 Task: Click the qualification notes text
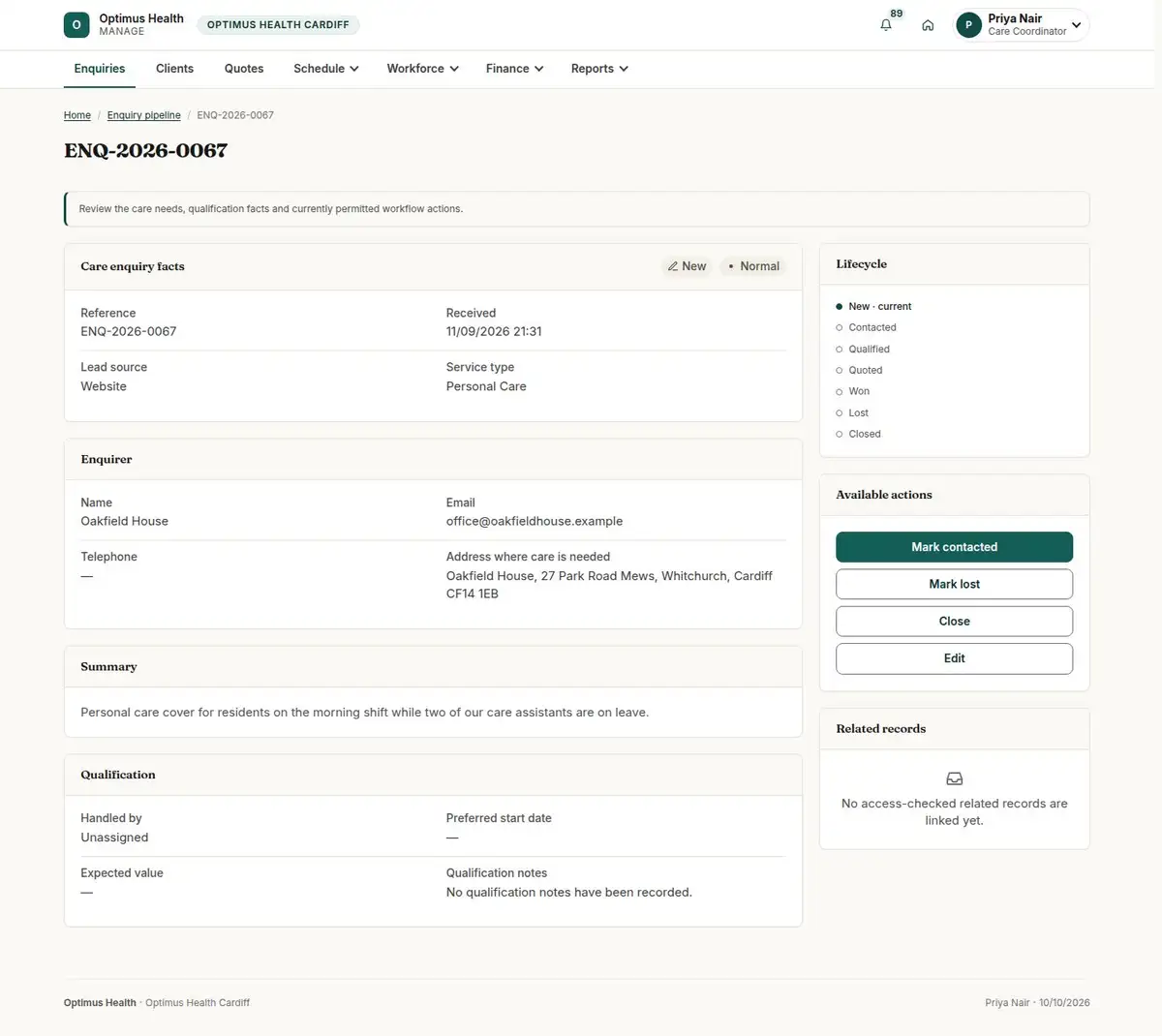coord(569,893)
